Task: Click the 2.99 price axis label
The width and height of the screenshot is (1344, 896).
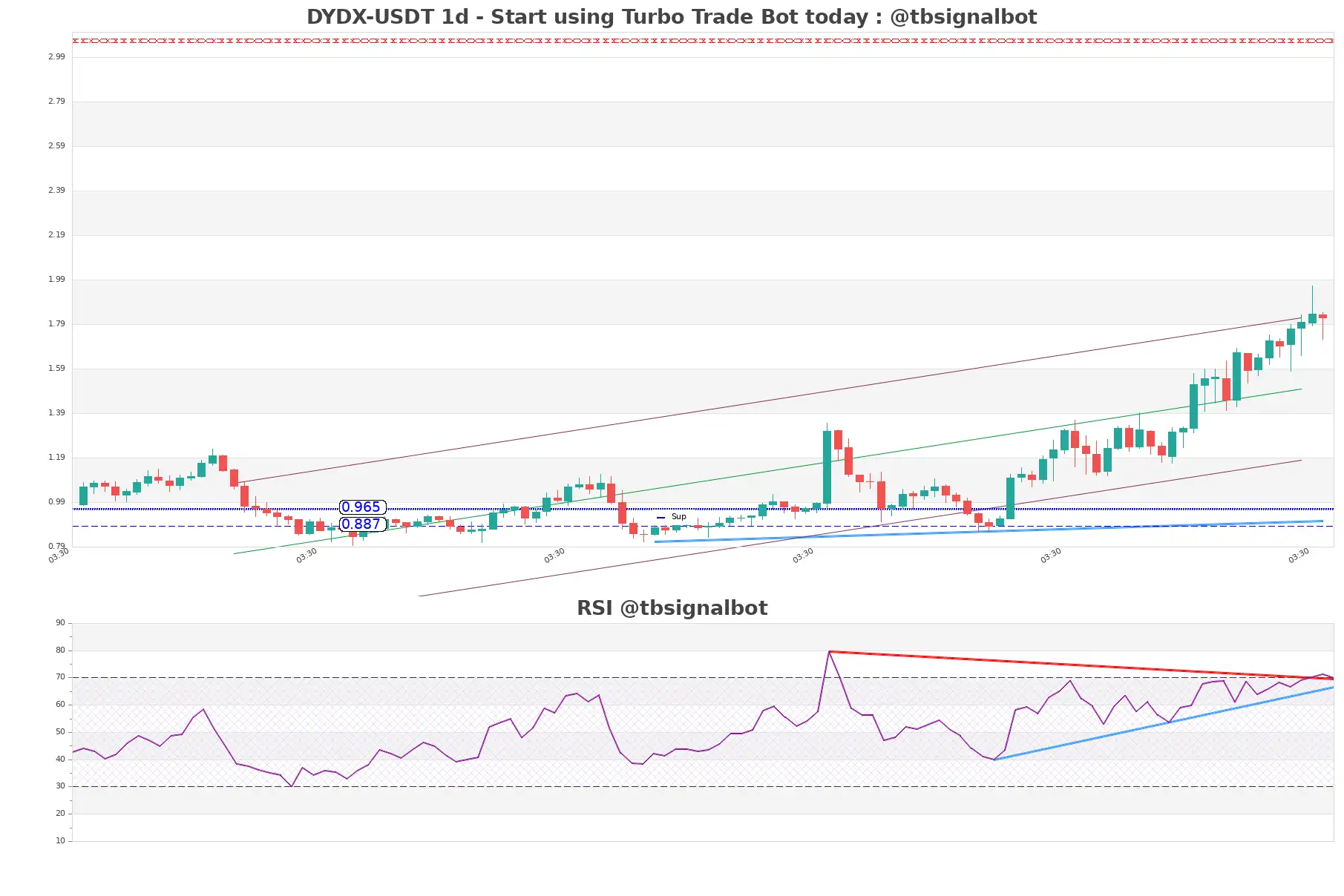Action: [56, 56]
